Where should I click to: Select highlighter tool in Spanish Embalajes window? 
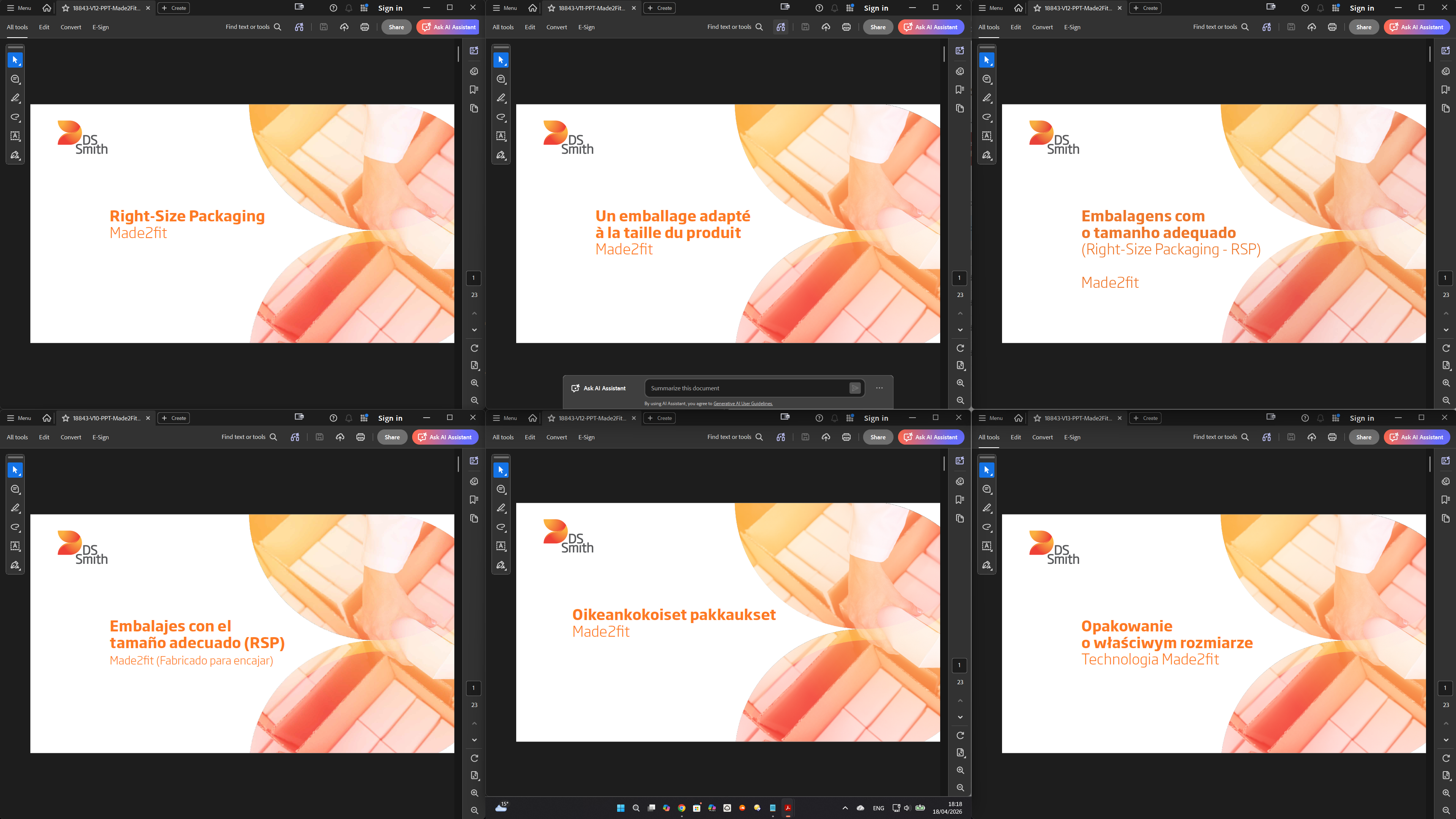pos(15,508)
